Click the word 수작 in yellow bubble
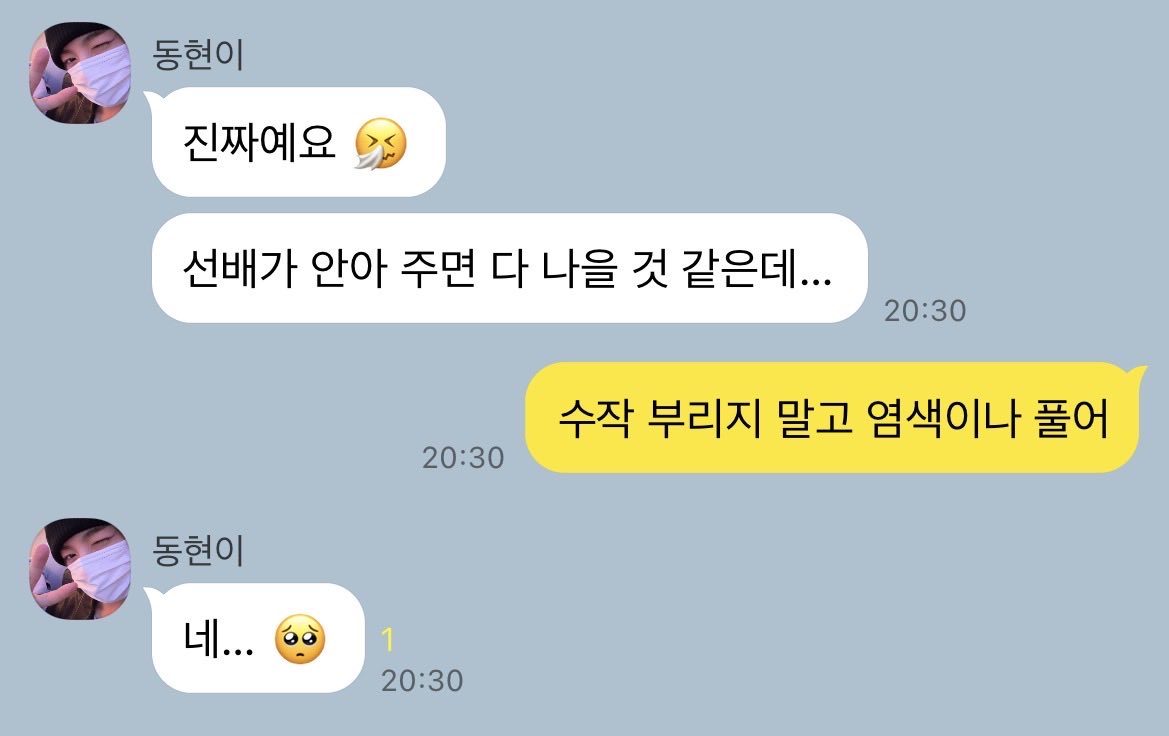The image size is (1169, 736). (596, 418)
